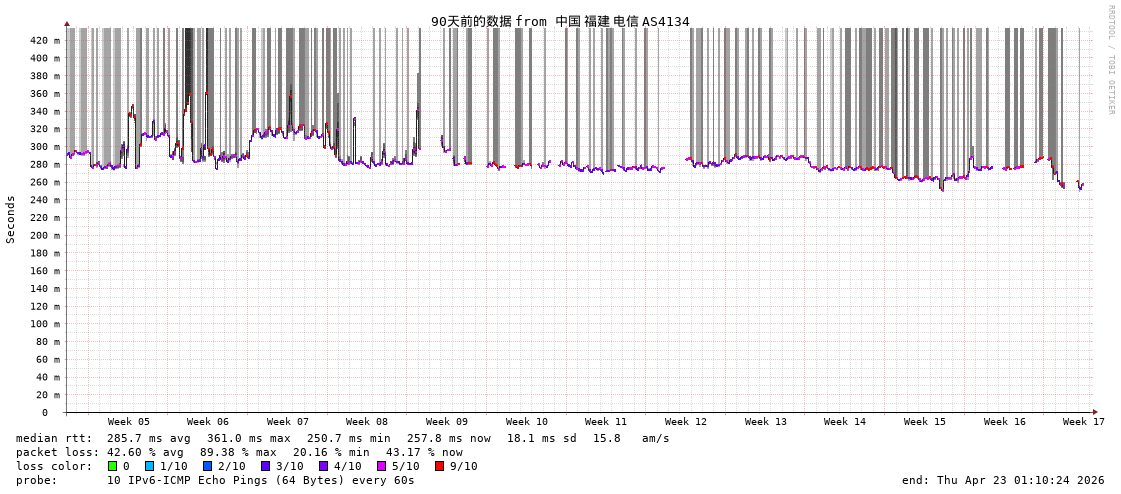The width and height of the screenshot is (1121, 494).
Task: Click the 200 m y-axis tick label
Action: (46, 236)
